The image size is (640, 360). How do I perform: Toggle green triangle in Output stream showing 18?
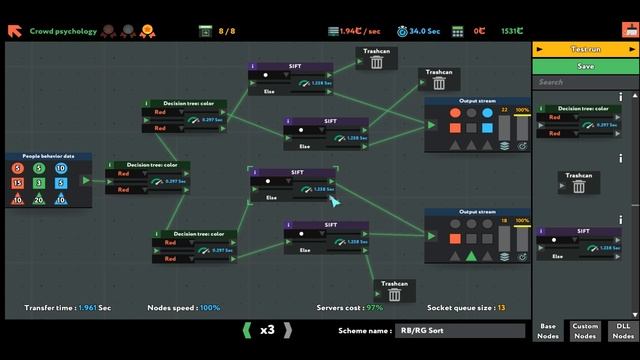point(471,256)
